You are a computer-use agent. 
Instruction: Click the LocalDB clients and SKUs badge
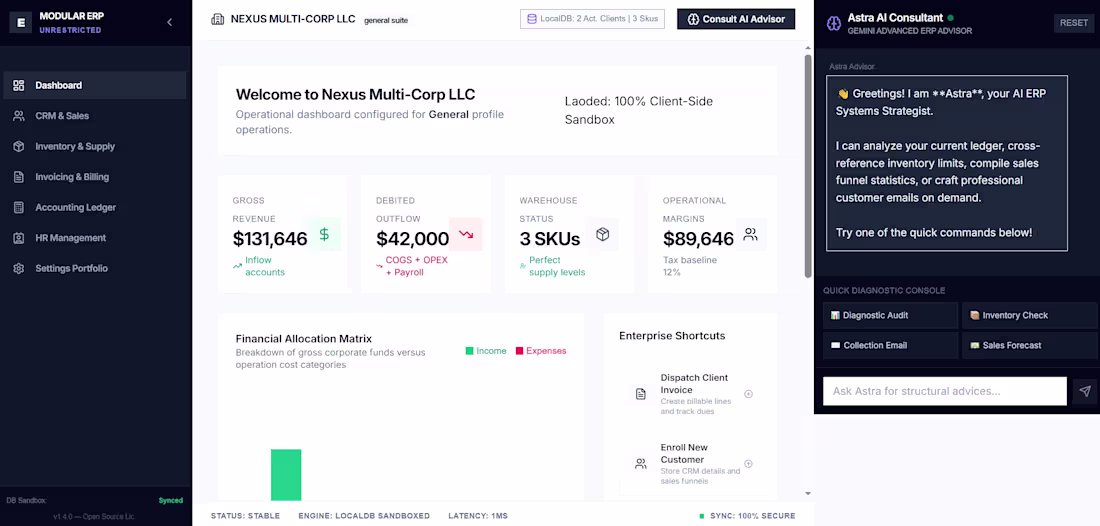pos(592,19)
